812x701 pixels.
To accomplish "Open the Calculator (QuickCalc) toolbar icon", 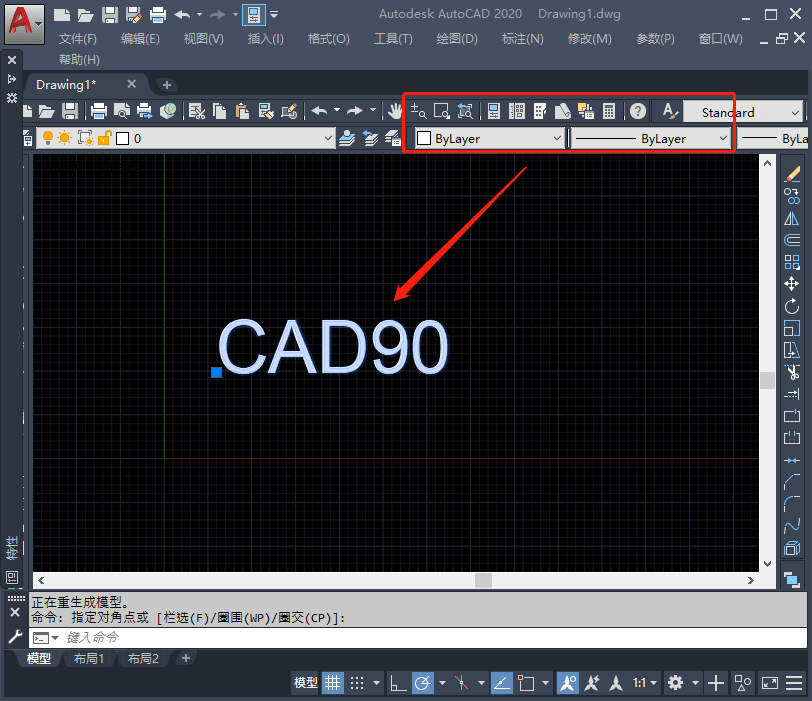I will click(x=608, y=111).
